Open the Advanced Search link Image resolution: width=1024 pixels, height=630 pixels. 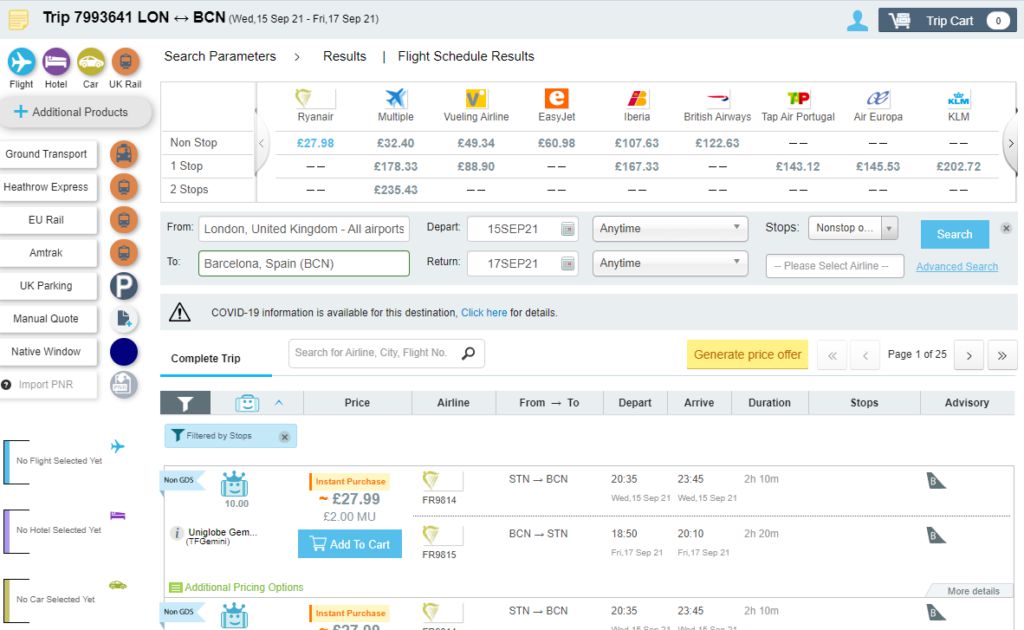[x=957, y=267]
